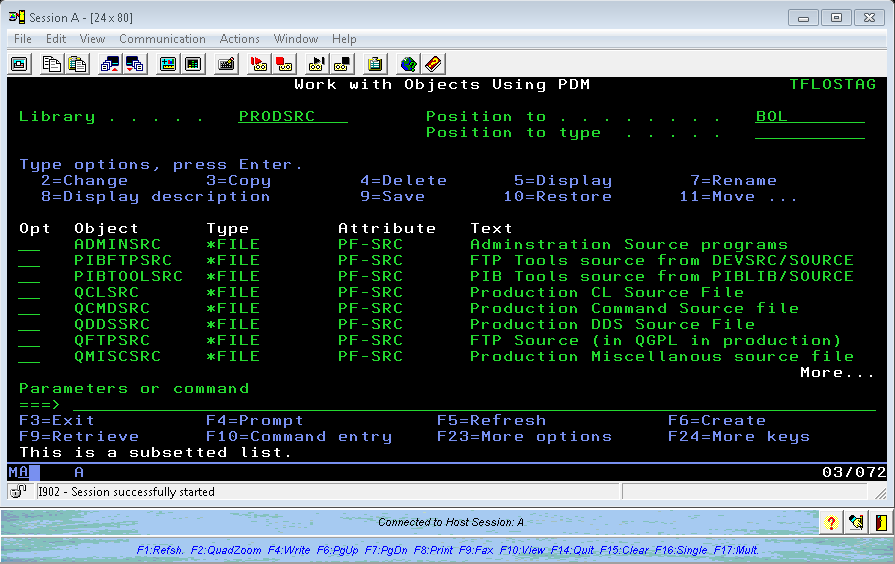Open the Keyboard Remap toolbar icon
This screenshot has width=895, height=564.
point(226,64)
